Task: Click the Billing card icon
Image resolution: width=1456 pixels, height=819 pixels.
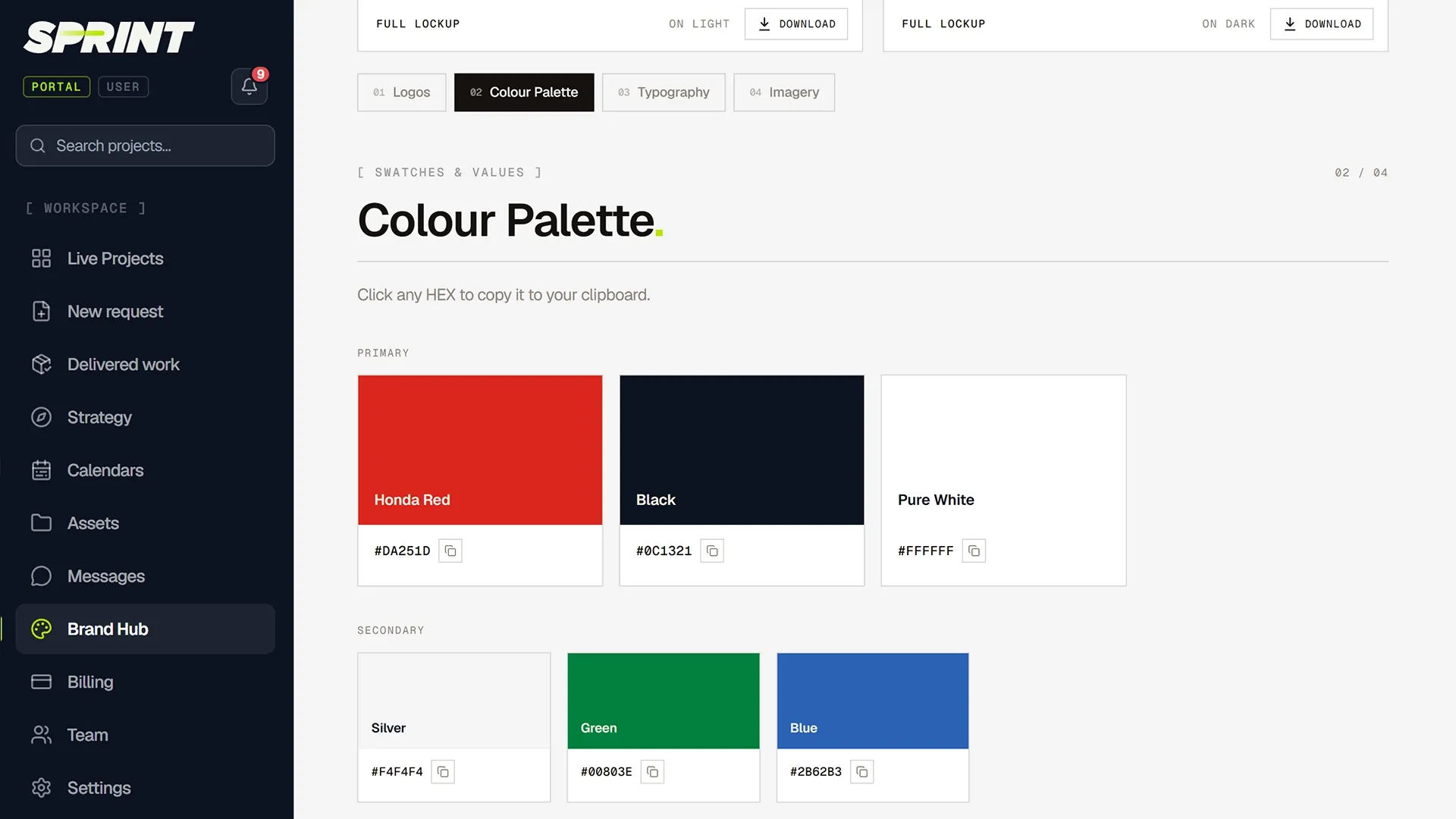Action: [x=41, y=682]
